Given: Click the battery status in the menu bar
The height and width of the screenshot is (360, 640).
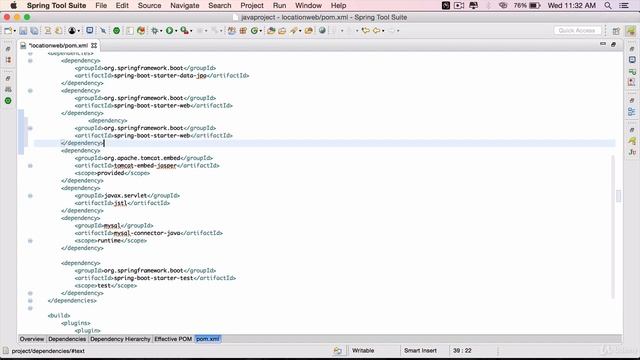Looking at the screenshot, I should (x=527, y=6).
